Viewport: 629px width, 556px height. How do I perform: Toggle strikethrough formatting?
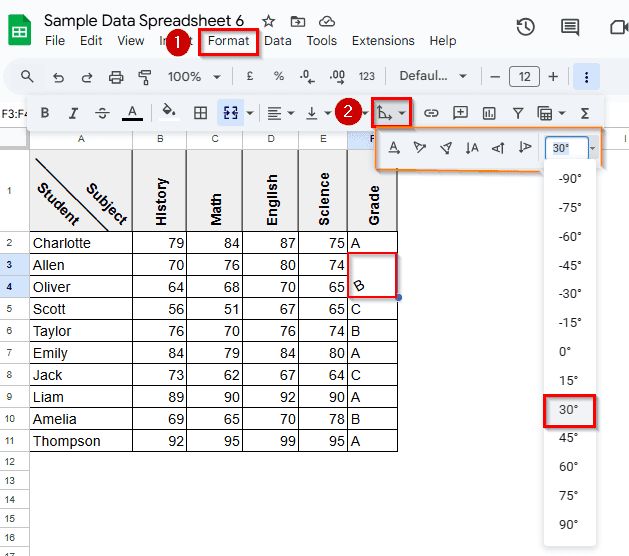pyautogui.click(x=102, y=113)
